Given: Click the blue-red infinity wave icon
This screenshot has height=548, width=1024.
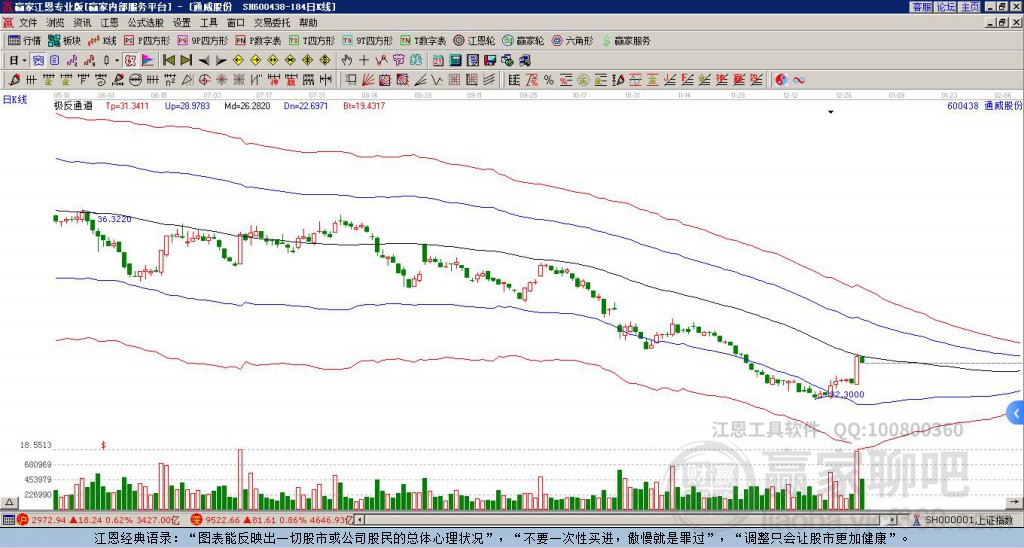Looking at the screenshot, I should point(799,80).
